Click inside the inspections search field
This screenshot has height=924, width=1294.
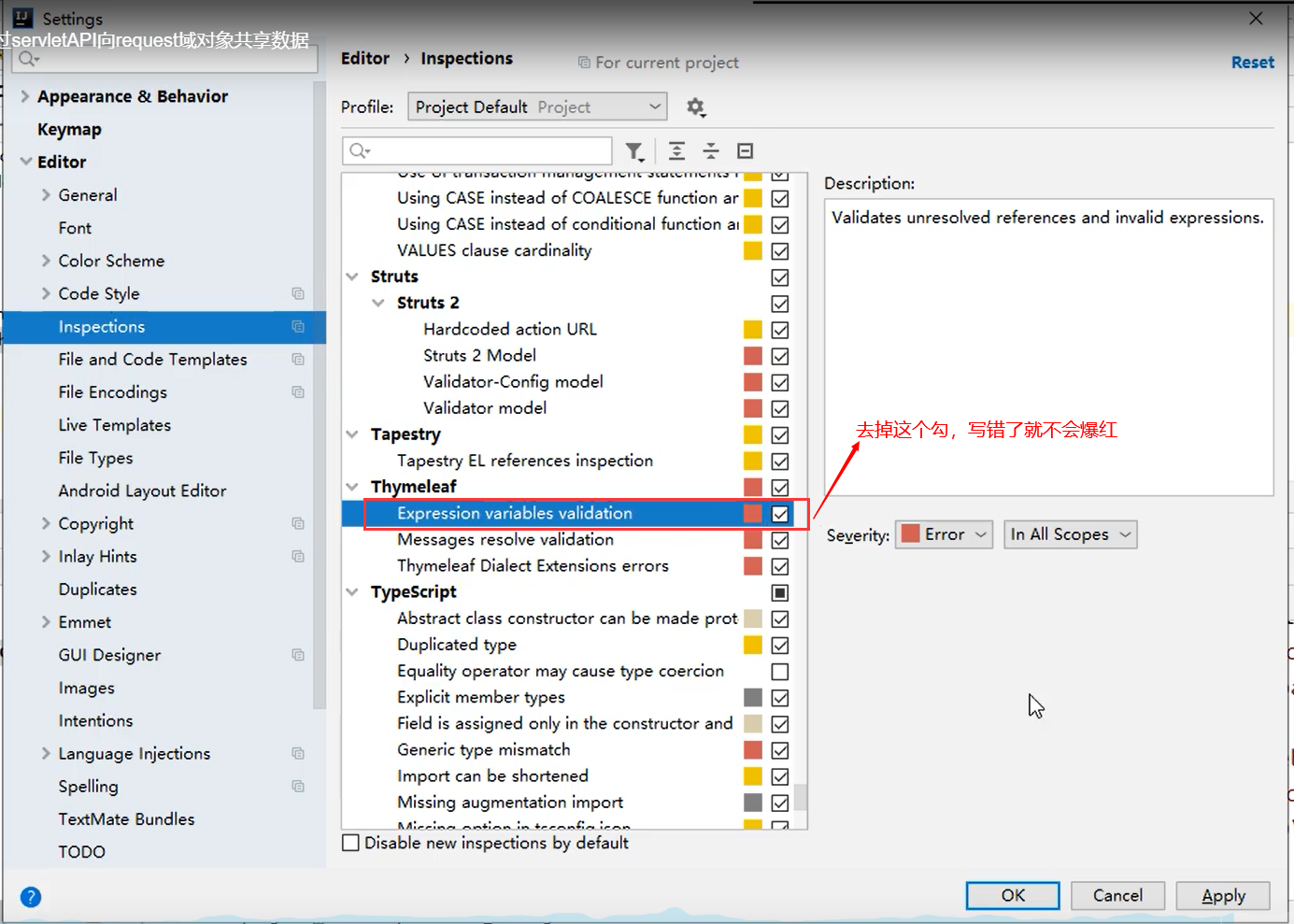pyautogui.click(x=477, y=150)
